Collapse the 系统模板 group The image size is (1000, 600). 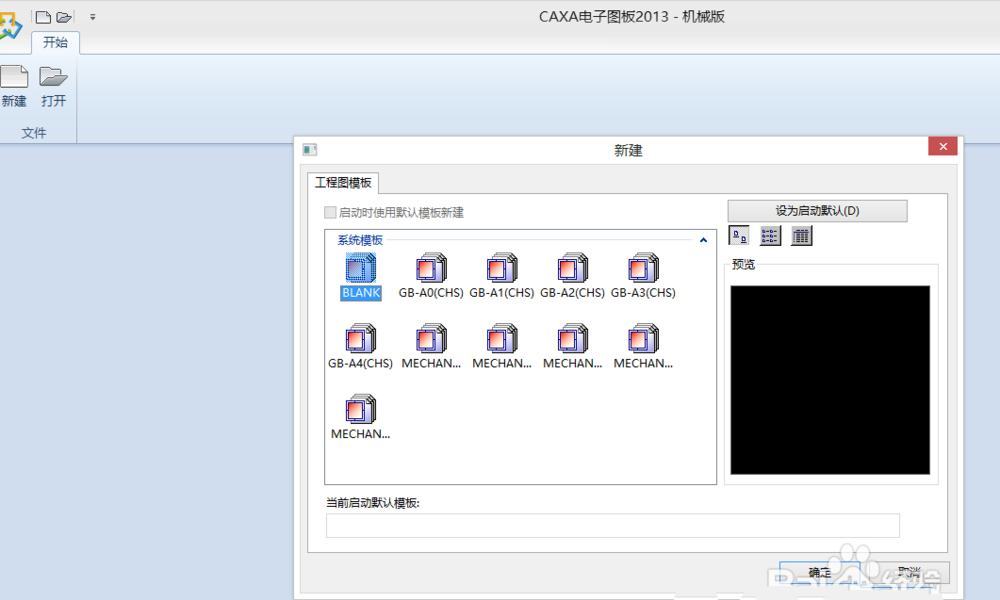tap(703, 240)
